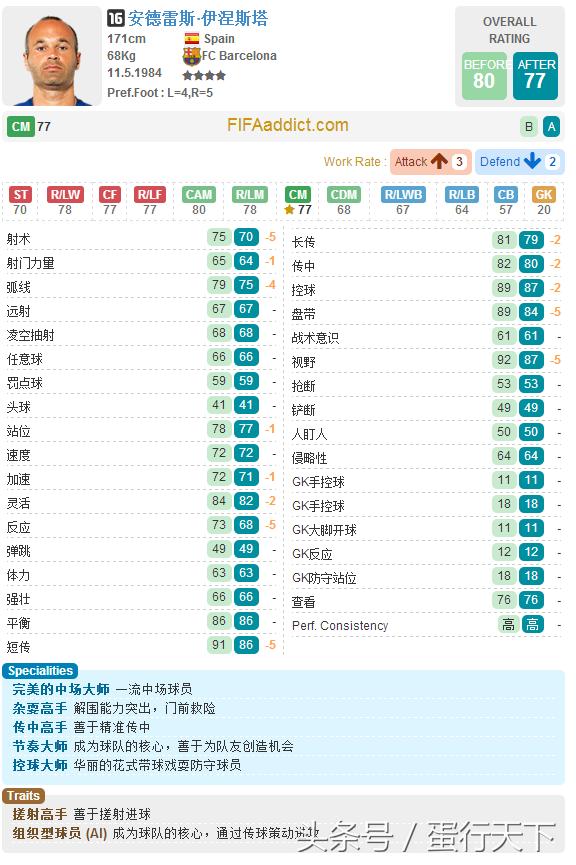Click the 控球大师 speciality
Viewport: 576px width, 865px height.
coord(40,765)
